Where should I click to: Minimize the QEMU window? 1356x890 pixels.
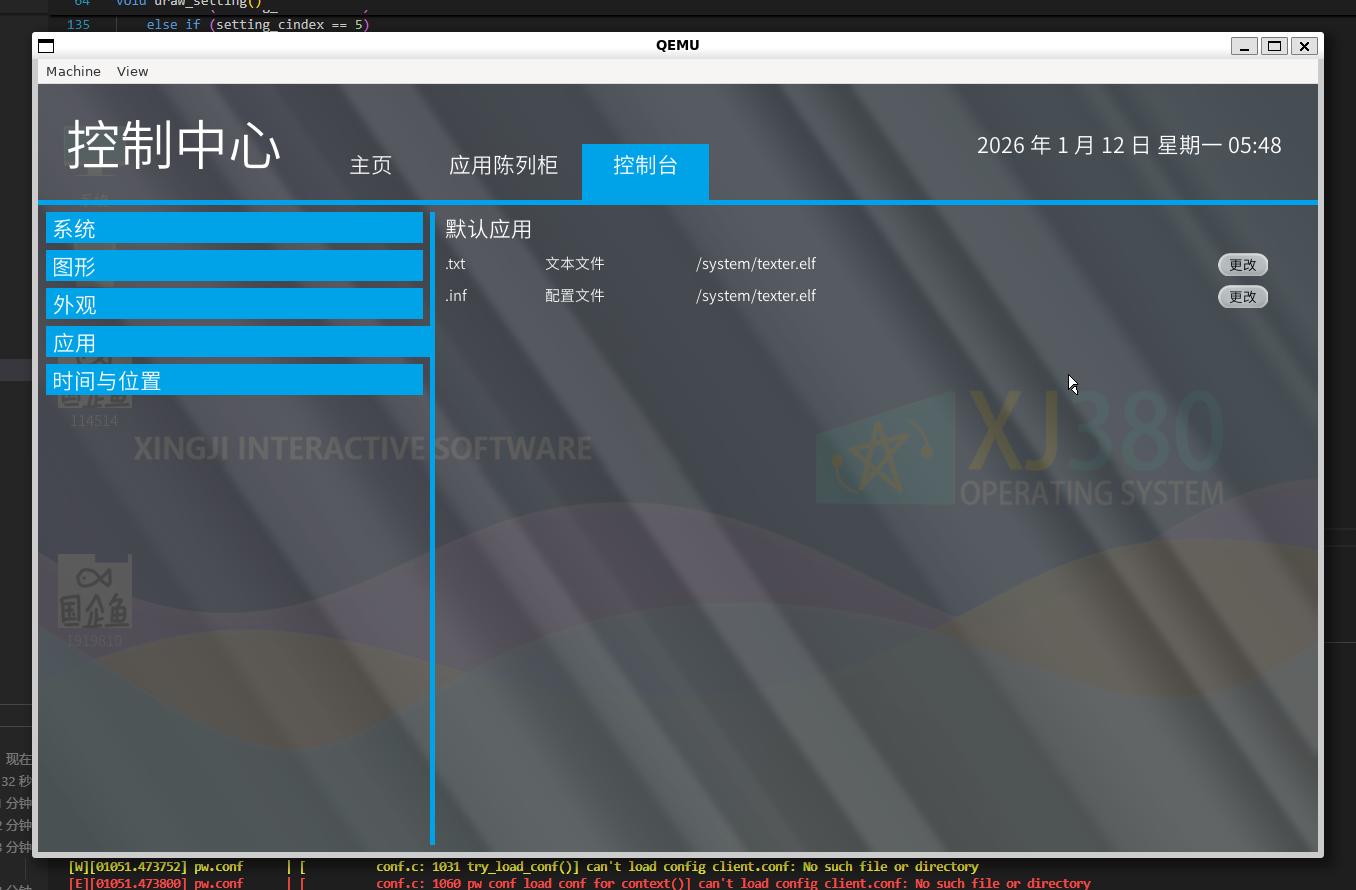click(x=1245, y=46)
